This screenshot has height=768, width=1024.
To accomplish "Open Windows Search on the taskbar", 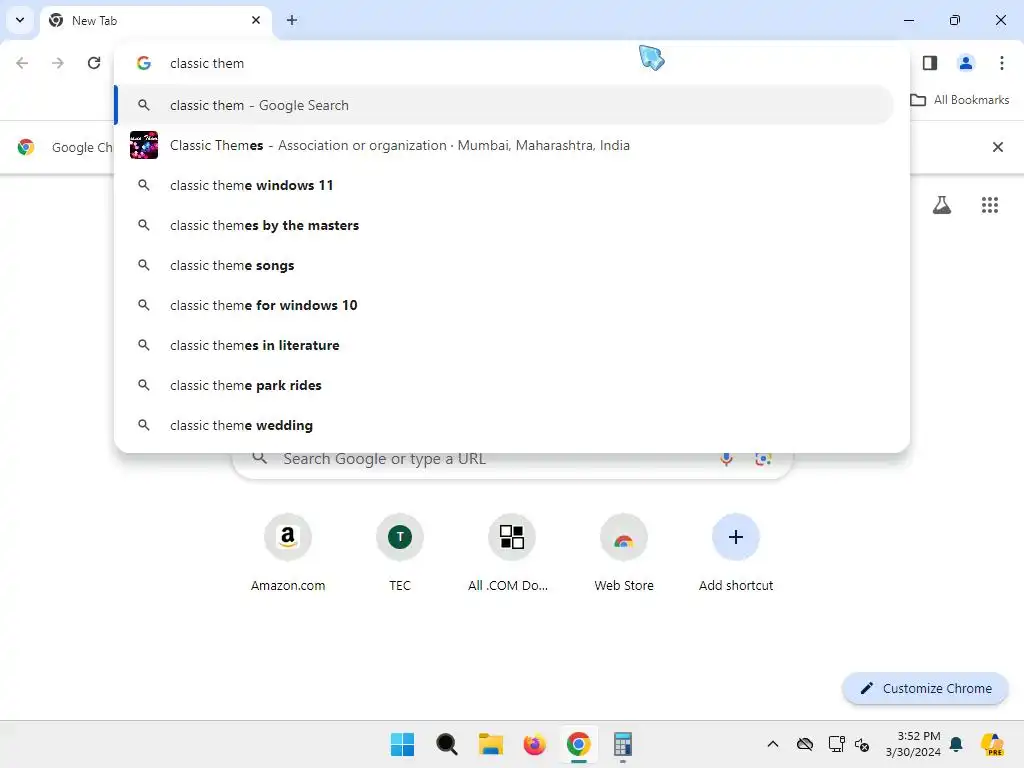I will tap(447, 744).
